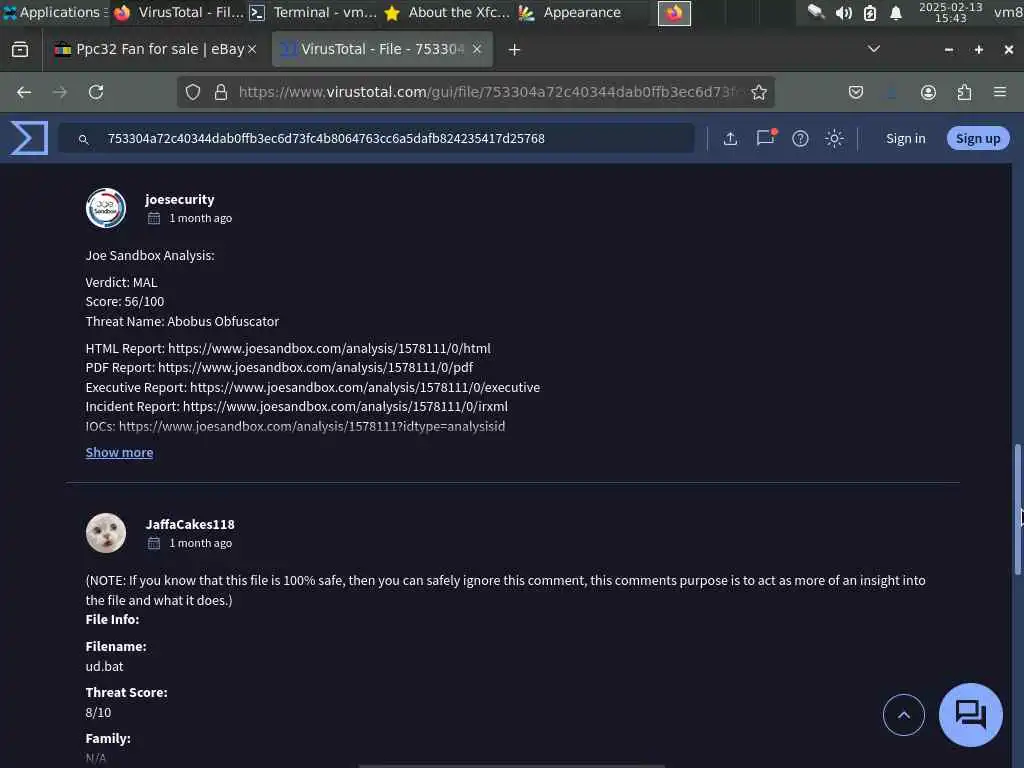Viewport: 1024px width, 768px height.
Task: Click the browser forward arrow
Action: pos(60,92)
